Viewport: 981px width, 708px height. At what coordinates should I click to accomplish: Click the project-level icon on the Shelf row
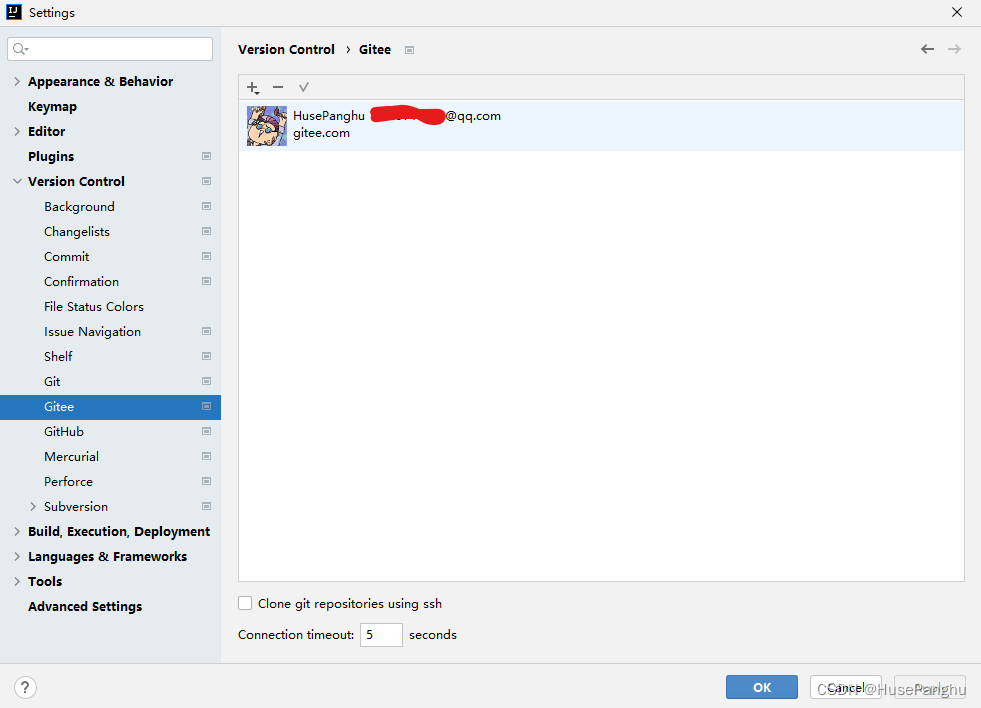pyautogui.click(x=206, y=357)
